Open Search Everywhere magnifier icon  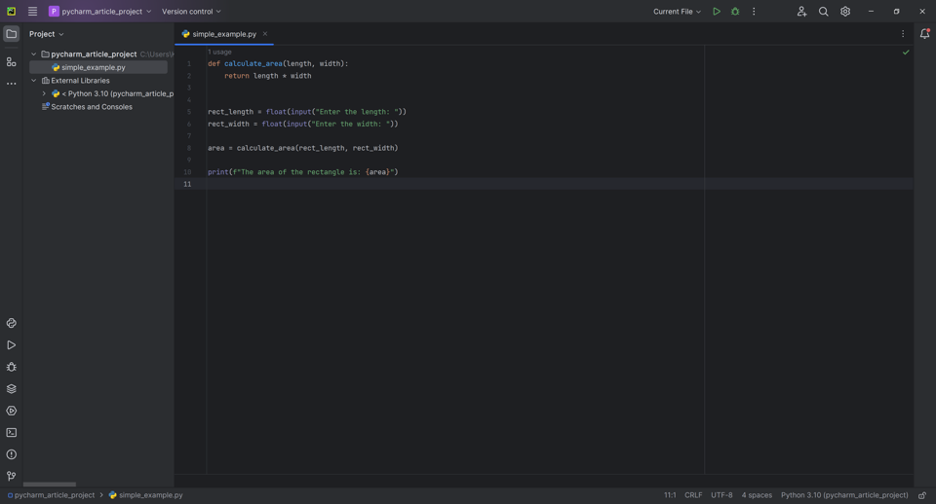point(823,12)
